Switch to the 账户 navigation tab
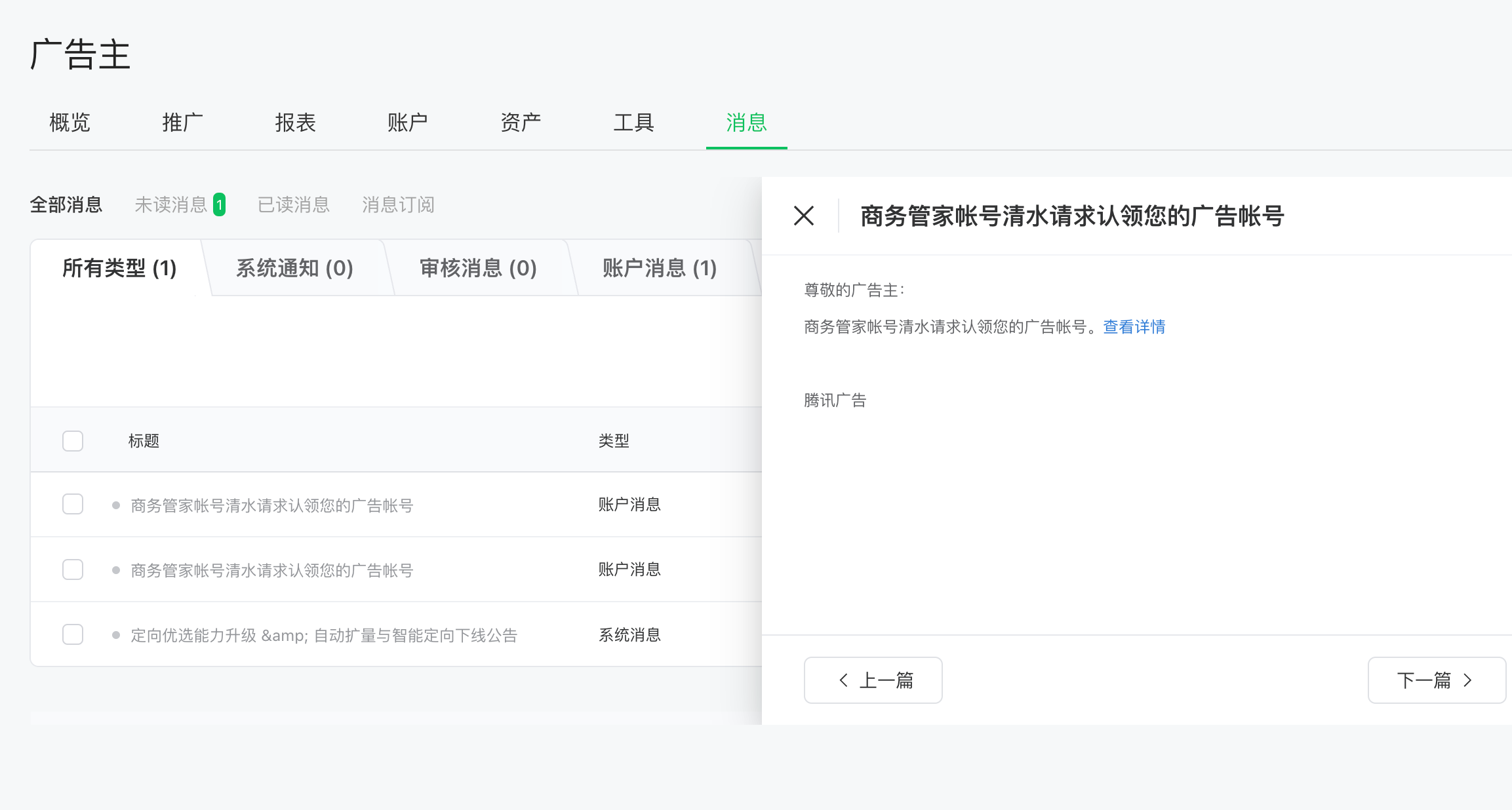The image size is (1512, 810). 407,123
